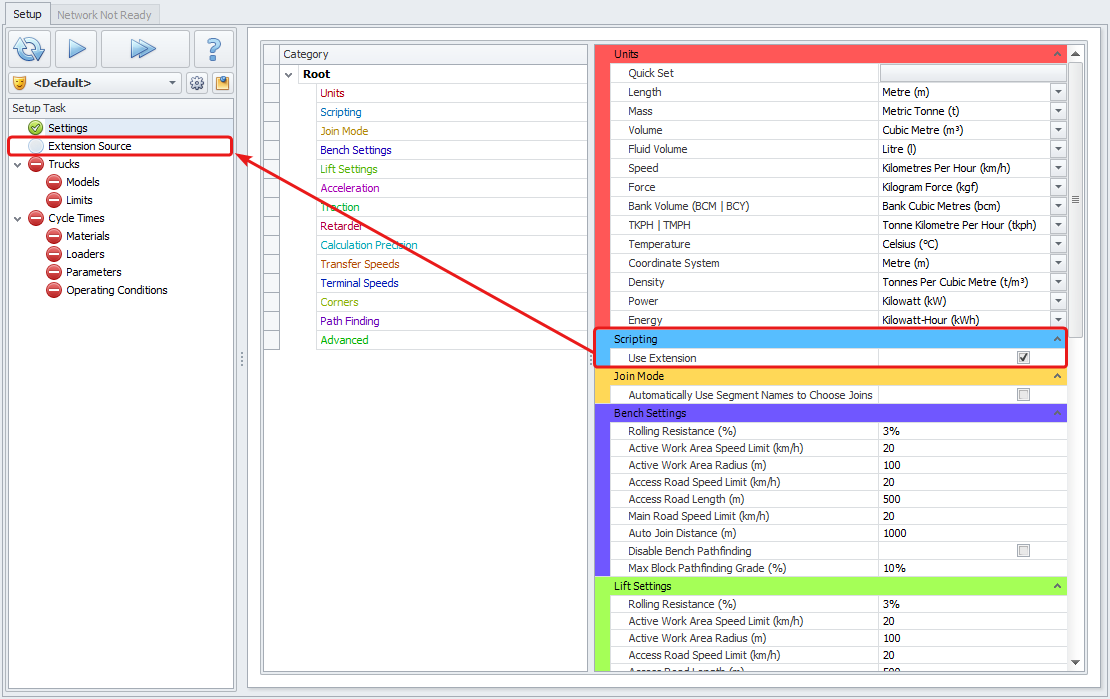The width and height of the screenshot is (1110, 699).
Task: Click the red stop icon beside Loaders
Action: [x=54, y=254]
